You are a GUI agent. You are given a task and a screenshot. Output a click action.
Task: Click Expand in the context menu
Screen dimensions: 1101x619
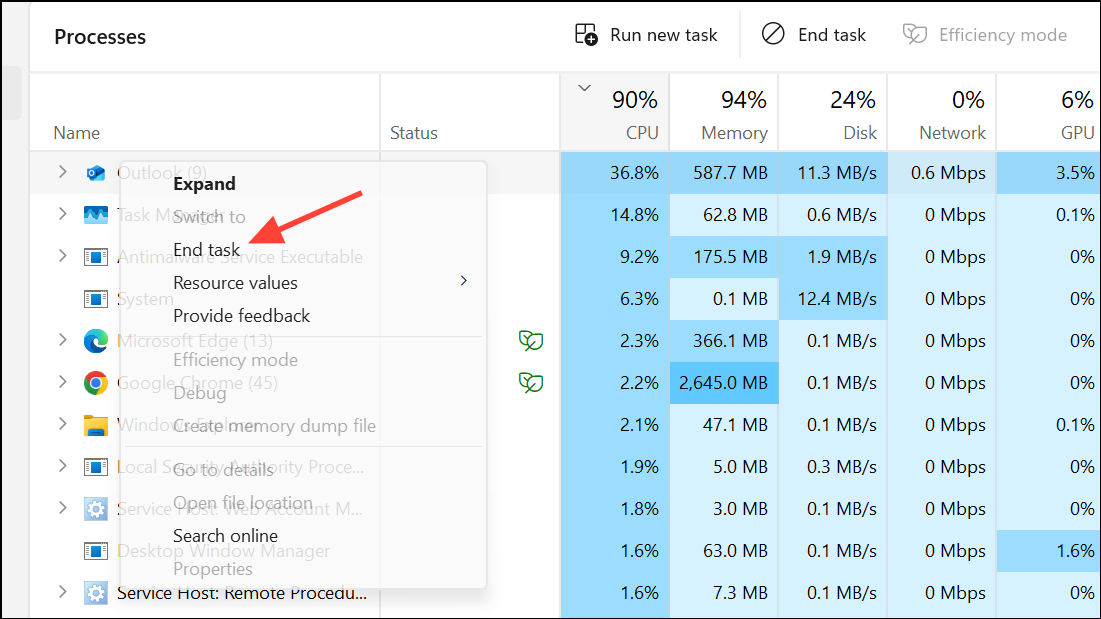point(204,184)
